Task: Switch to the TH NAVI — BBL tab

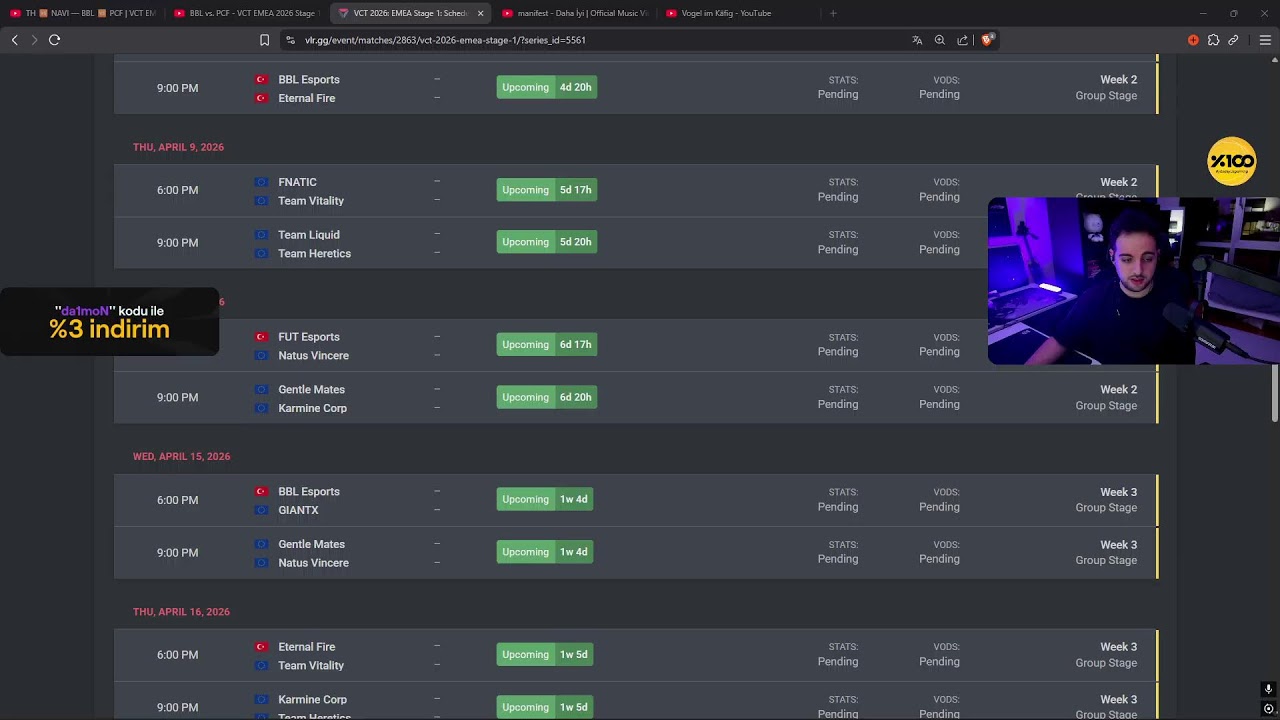Action: click(83, 13)
